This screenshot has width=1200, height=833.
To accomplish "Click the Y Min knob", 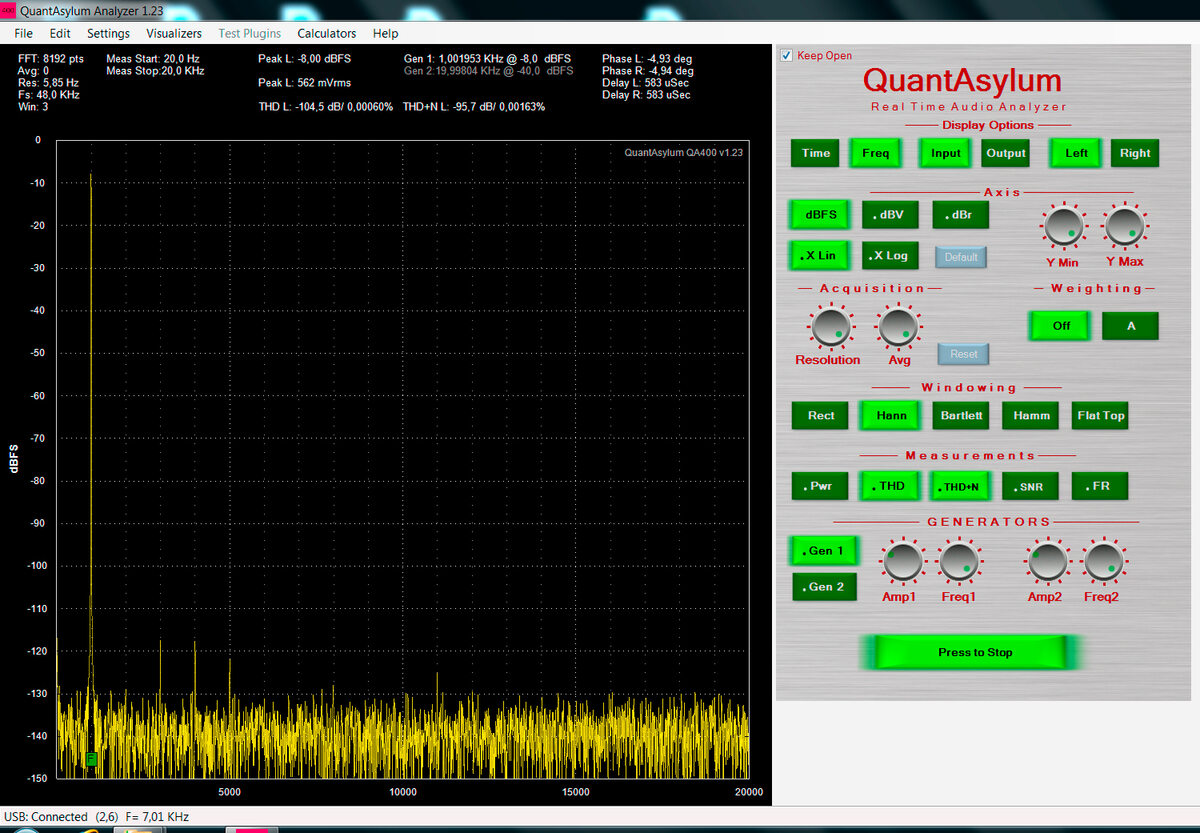I will click(1063, 227).
